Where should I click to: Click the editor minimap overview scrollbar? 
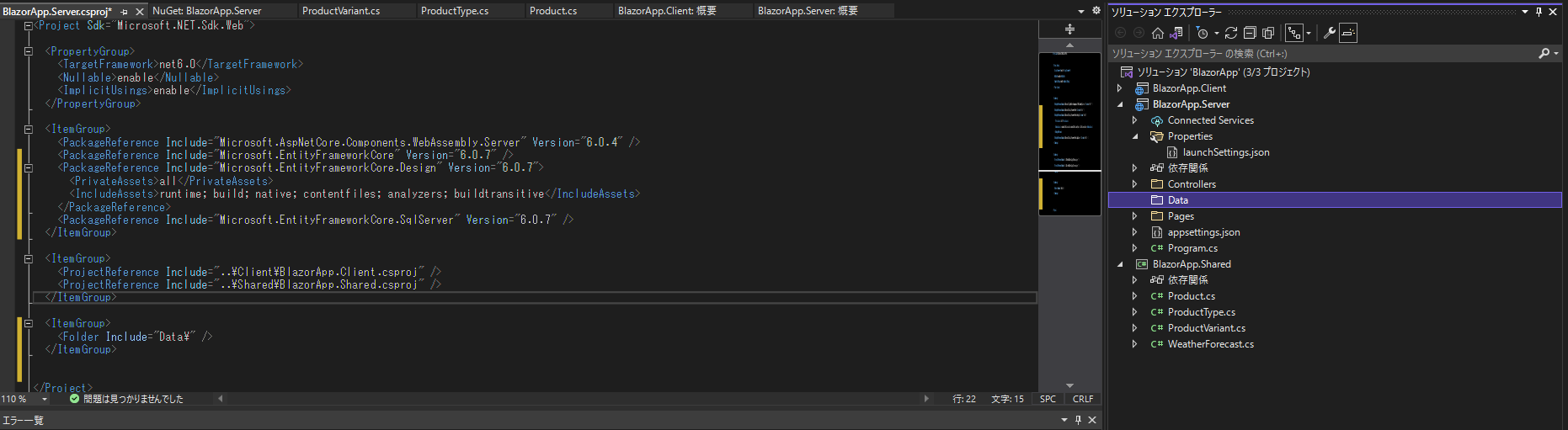(1069, 135)
